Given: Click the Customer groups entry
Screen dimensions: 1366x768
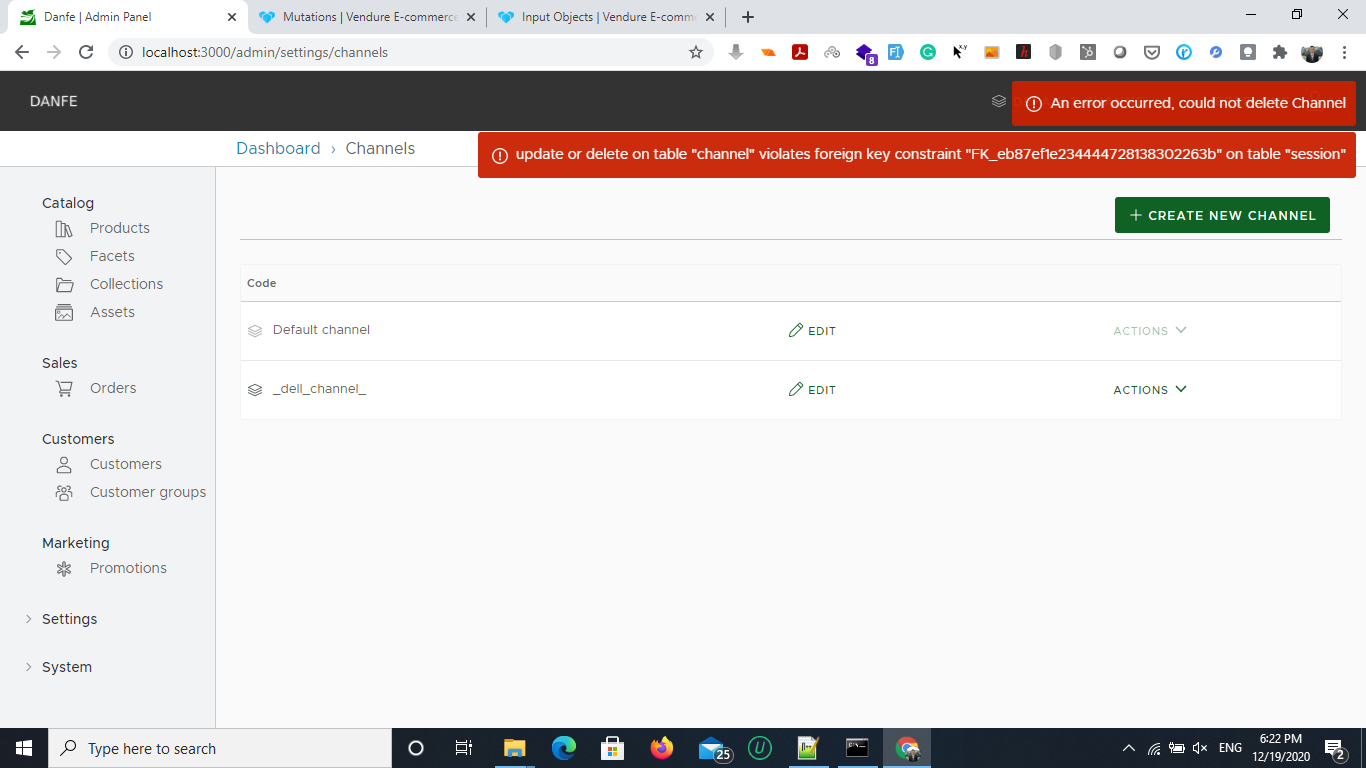Looking at the screenshot, I should click(x=148, y=492).
